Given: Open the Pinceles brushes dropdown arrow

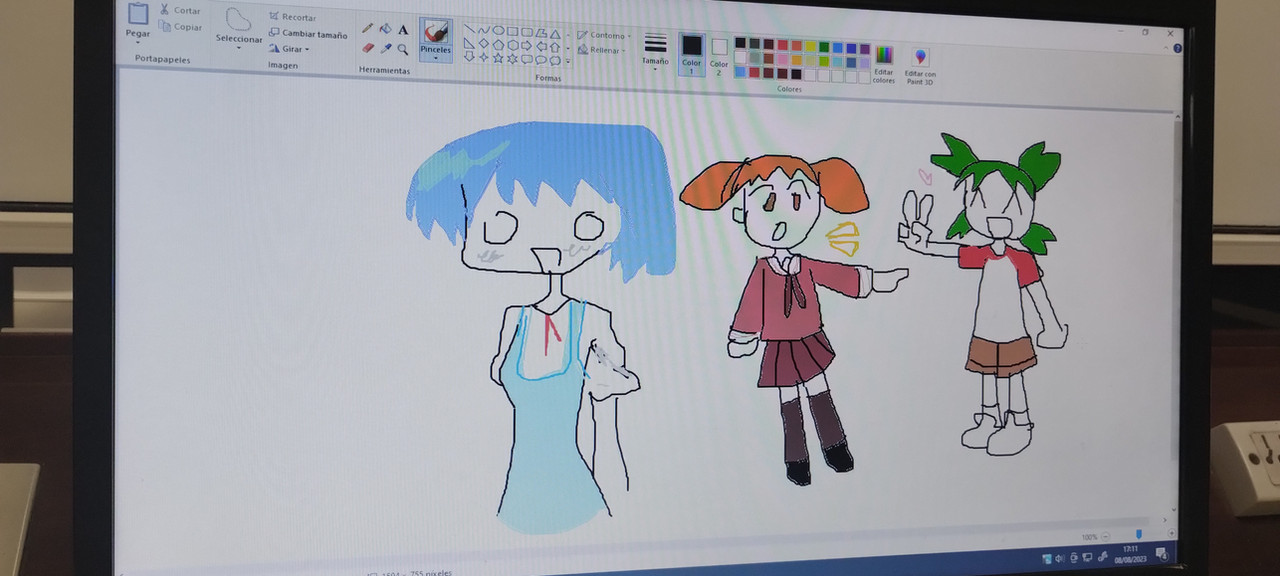Looking at the screenshot, I should (436, 58).
